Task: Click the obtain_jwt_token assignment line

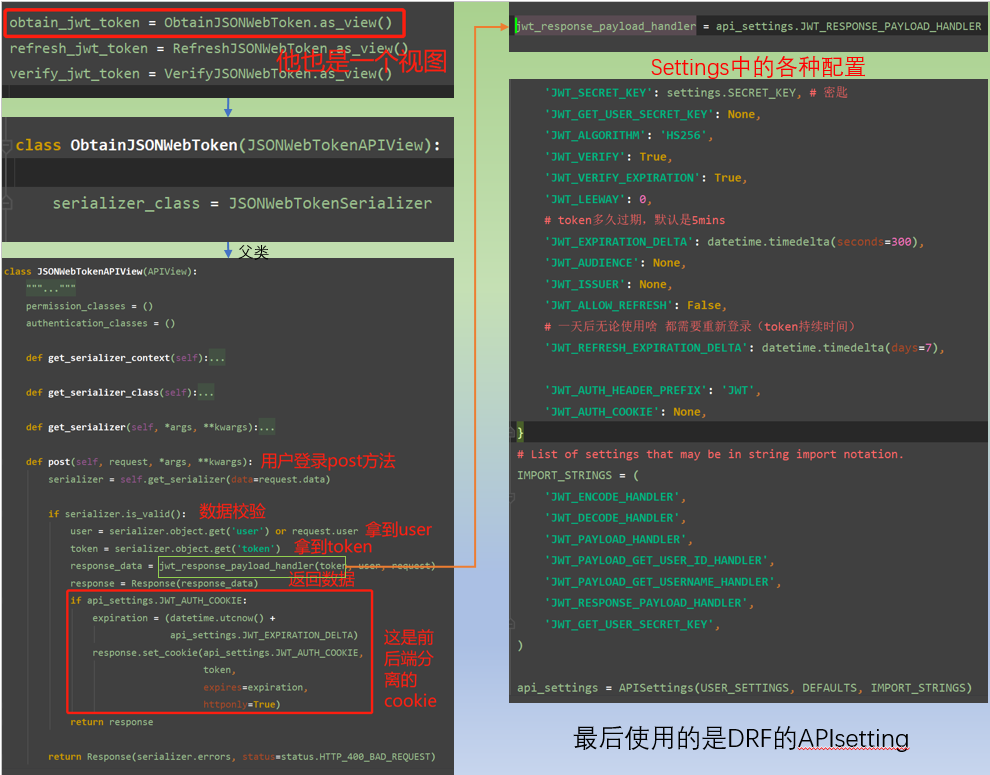Action: (x=201, y=23)
